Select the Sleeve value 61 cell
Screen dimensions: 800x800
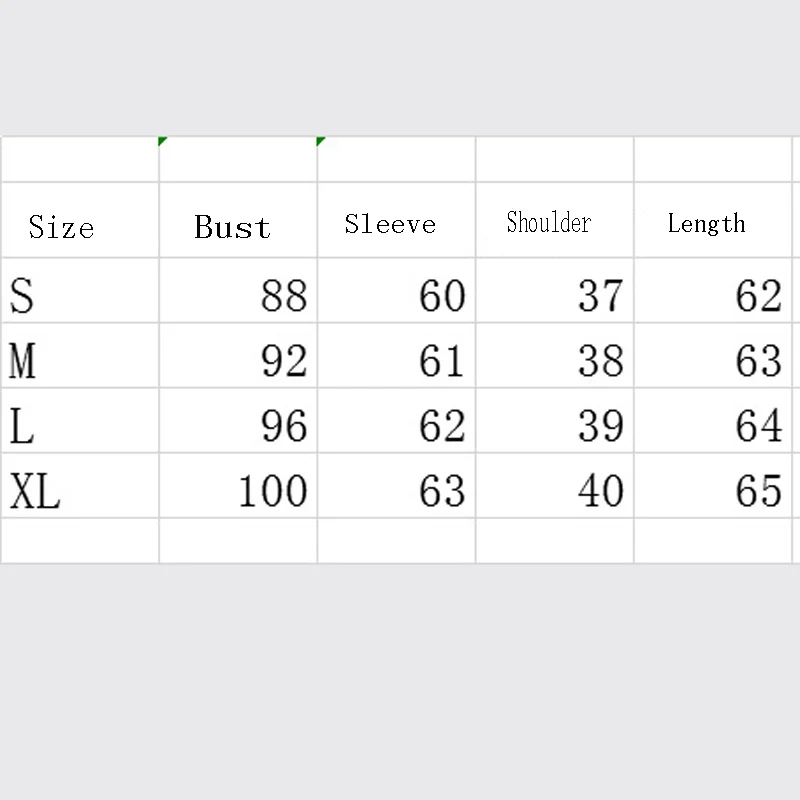(x=396, y=356)
